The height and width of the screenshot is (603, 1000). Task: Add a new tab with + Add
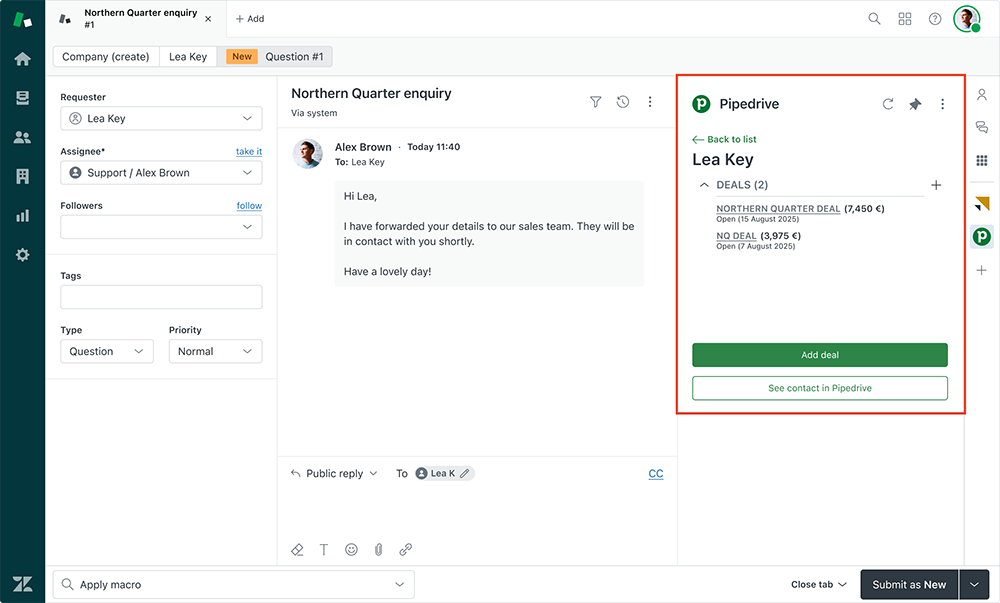point(250,18)
